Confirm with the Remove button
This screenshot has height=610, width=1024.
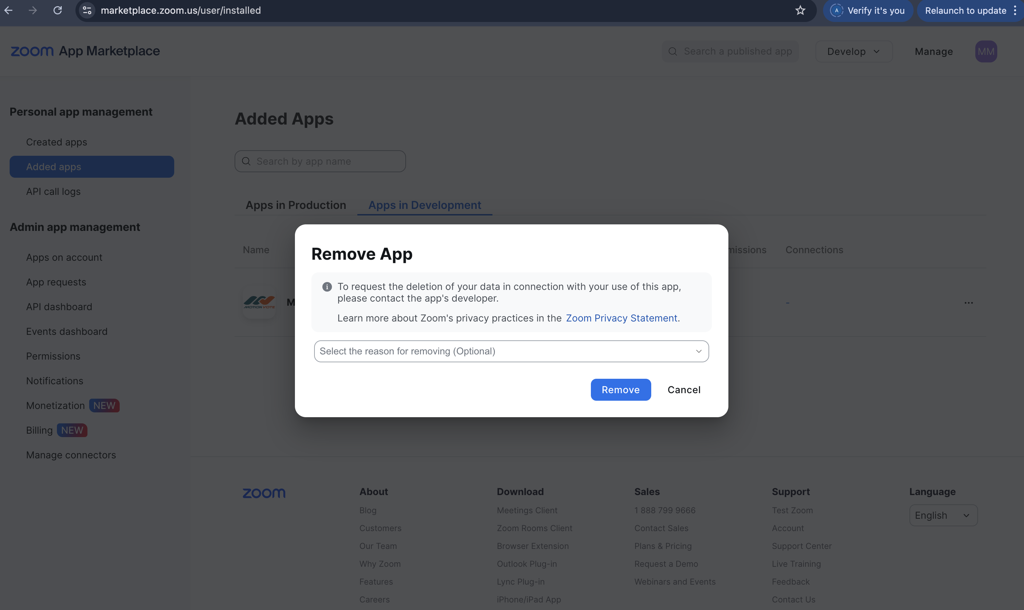(x=620, y=390)
